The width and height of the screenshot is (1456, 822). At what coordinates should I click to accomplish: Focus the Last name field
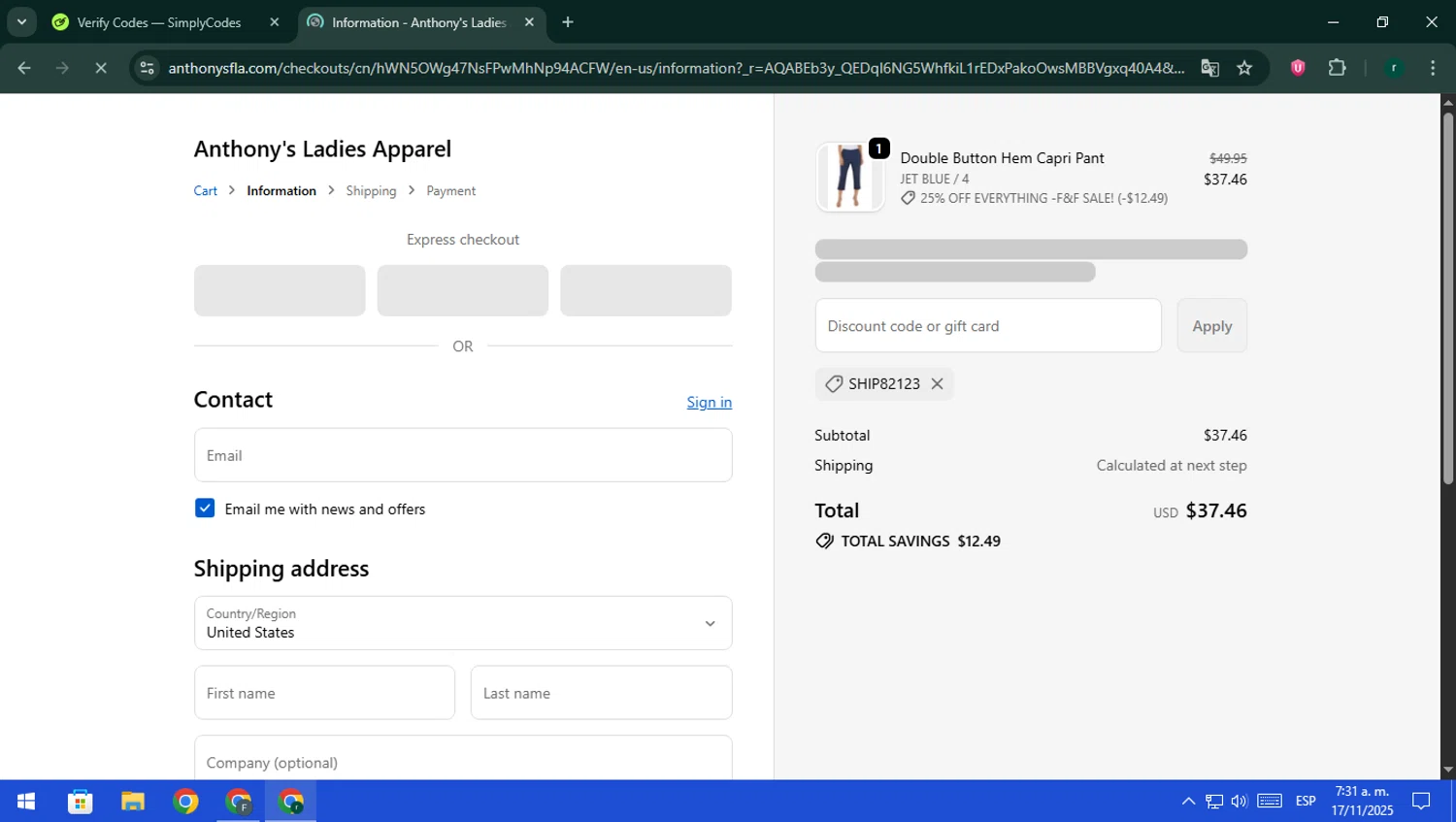click(x=602, y=693)
